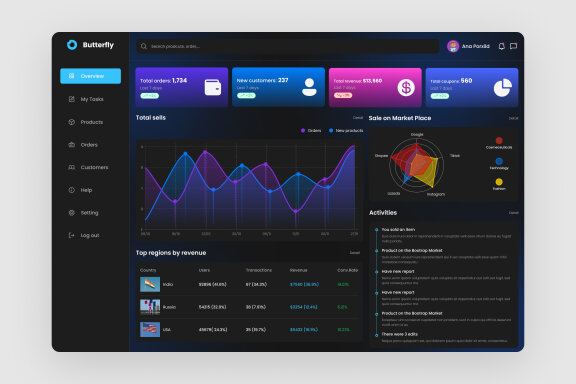Viewport: 576px width, 384px height.
Task: Click Detail link beside Sale on Market Place
Action: coord(514,118)
